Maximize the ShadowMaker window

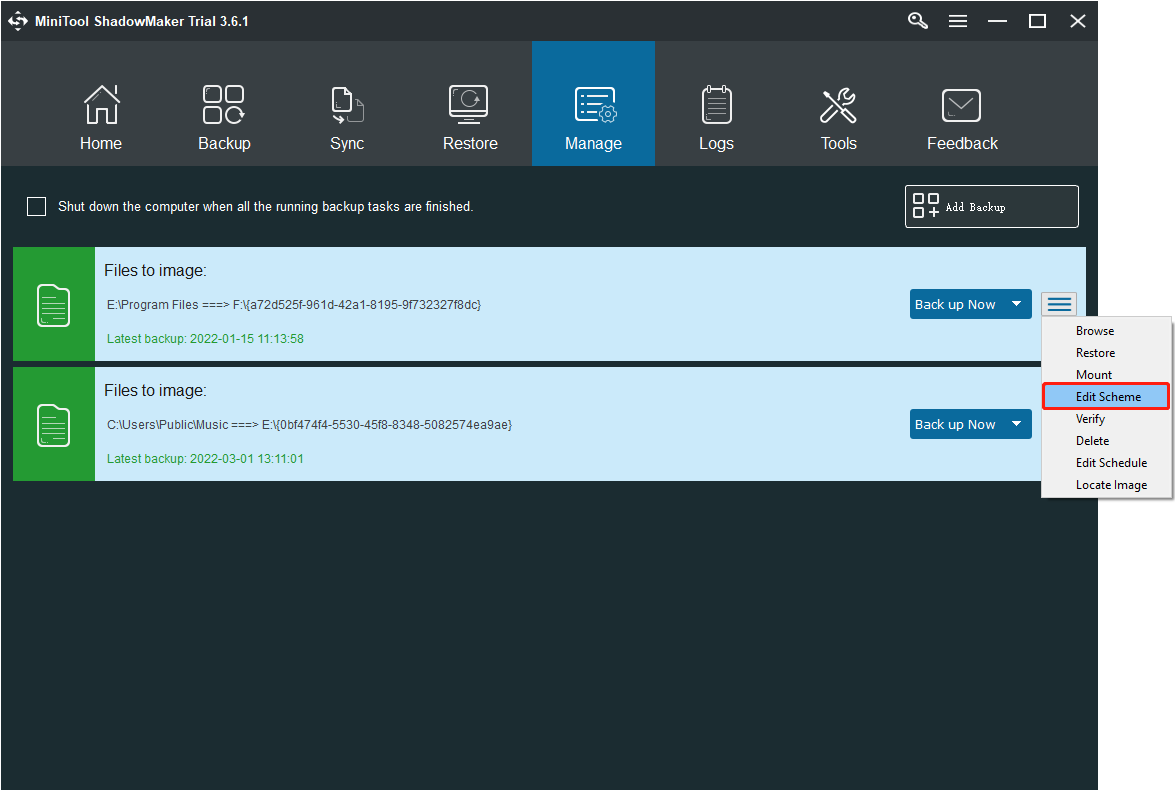pos(1037,21)
